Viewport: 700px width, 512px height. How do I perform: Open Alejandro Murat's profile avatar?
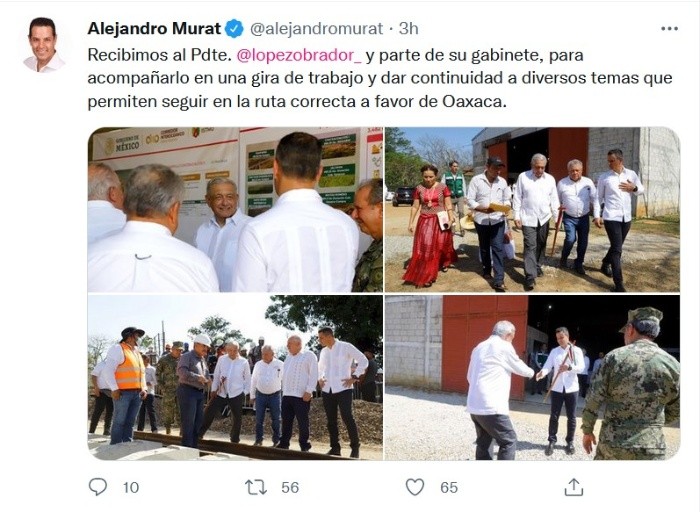43,45
